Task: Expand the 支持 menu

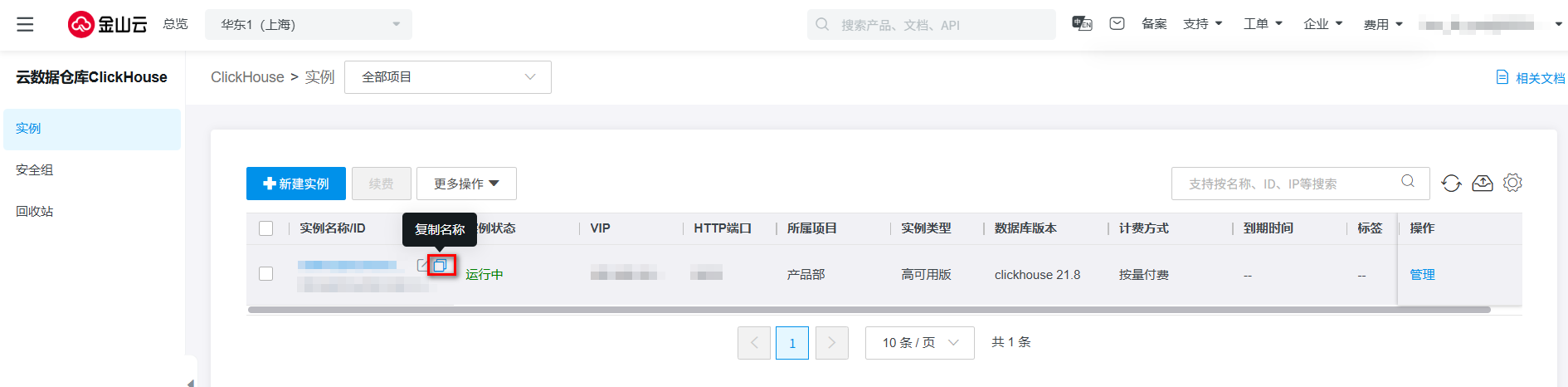Action: (1203, 24)
